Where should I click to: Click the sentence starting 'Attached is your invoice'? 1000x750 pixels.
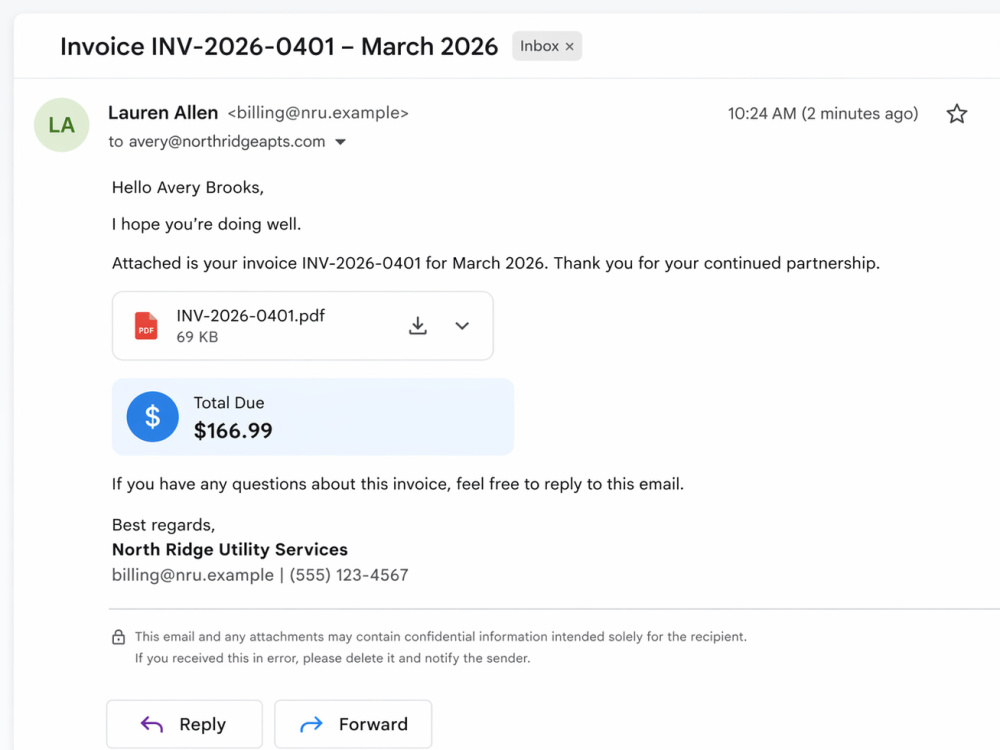[x=496, y=263]
